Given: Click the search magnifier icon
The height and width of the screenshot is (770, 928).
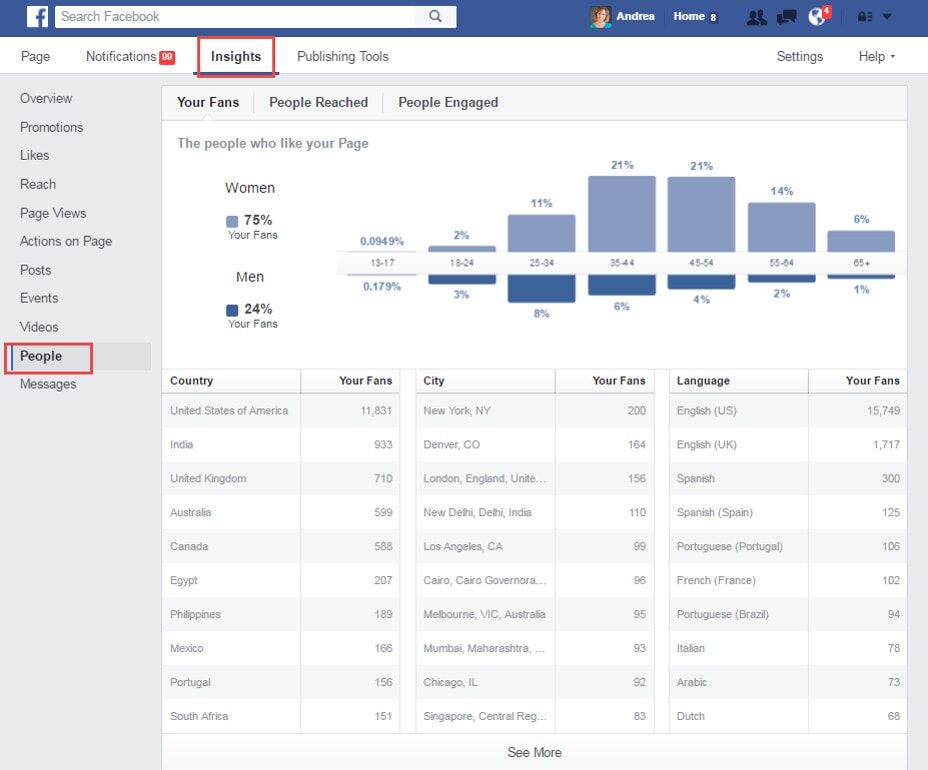Looking at the screenshot, I should click(435, 16).
